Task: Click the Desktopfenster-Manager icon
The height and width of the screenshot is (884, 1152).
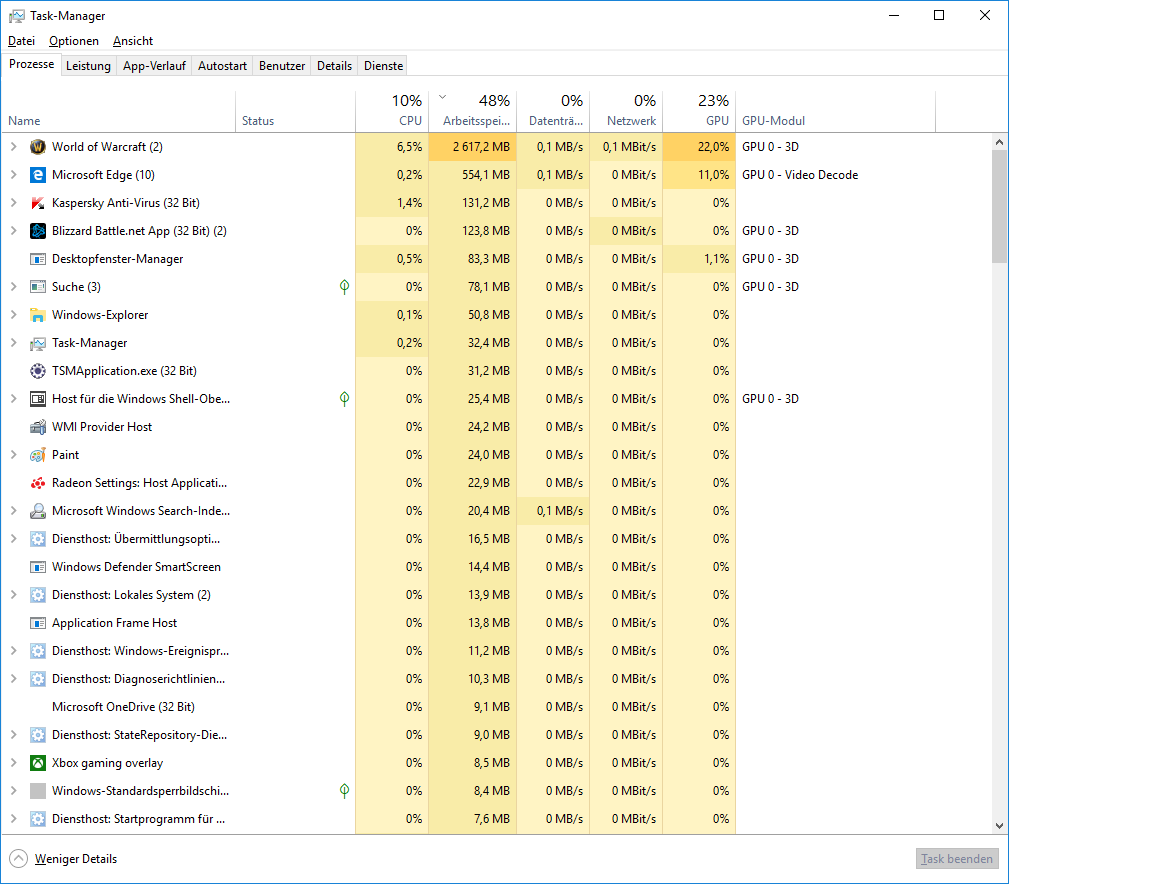Action: click(37, 259)
